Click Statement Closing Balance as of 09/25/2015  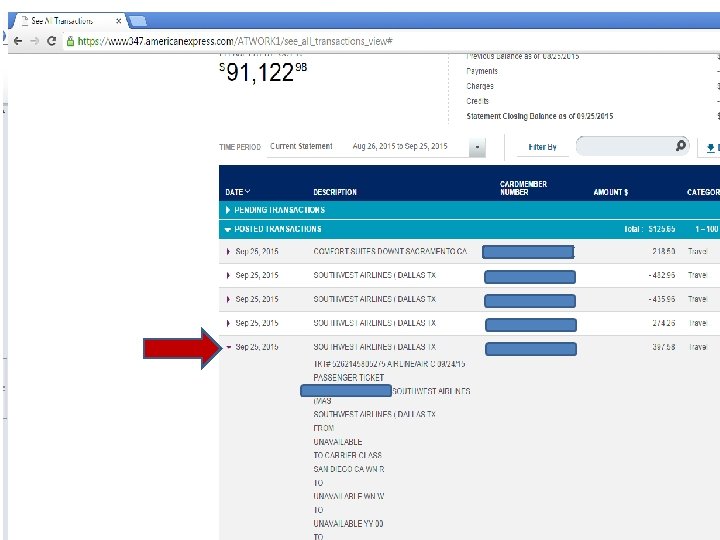(540, 116)
